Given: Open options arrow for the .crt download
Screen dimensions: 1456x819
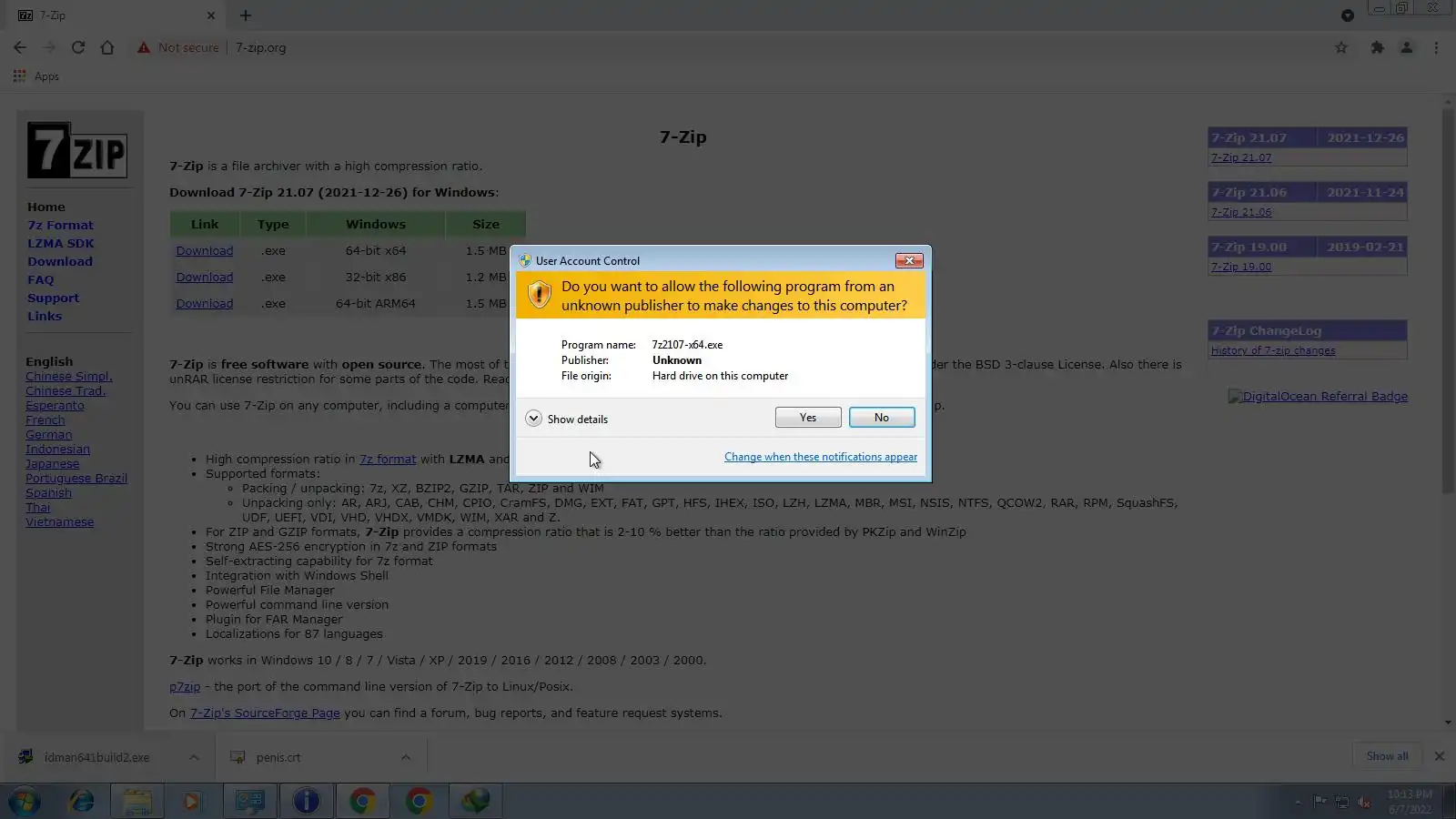Looking at the screenshot, I should 406,757.
